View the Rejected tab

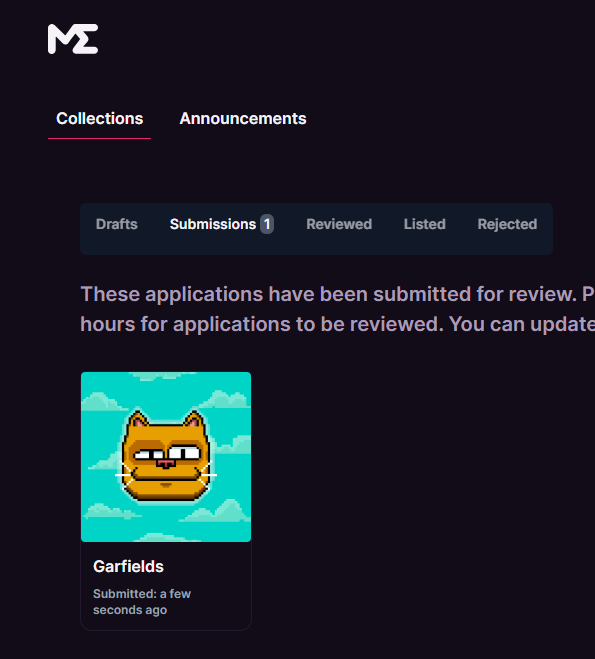507,224
